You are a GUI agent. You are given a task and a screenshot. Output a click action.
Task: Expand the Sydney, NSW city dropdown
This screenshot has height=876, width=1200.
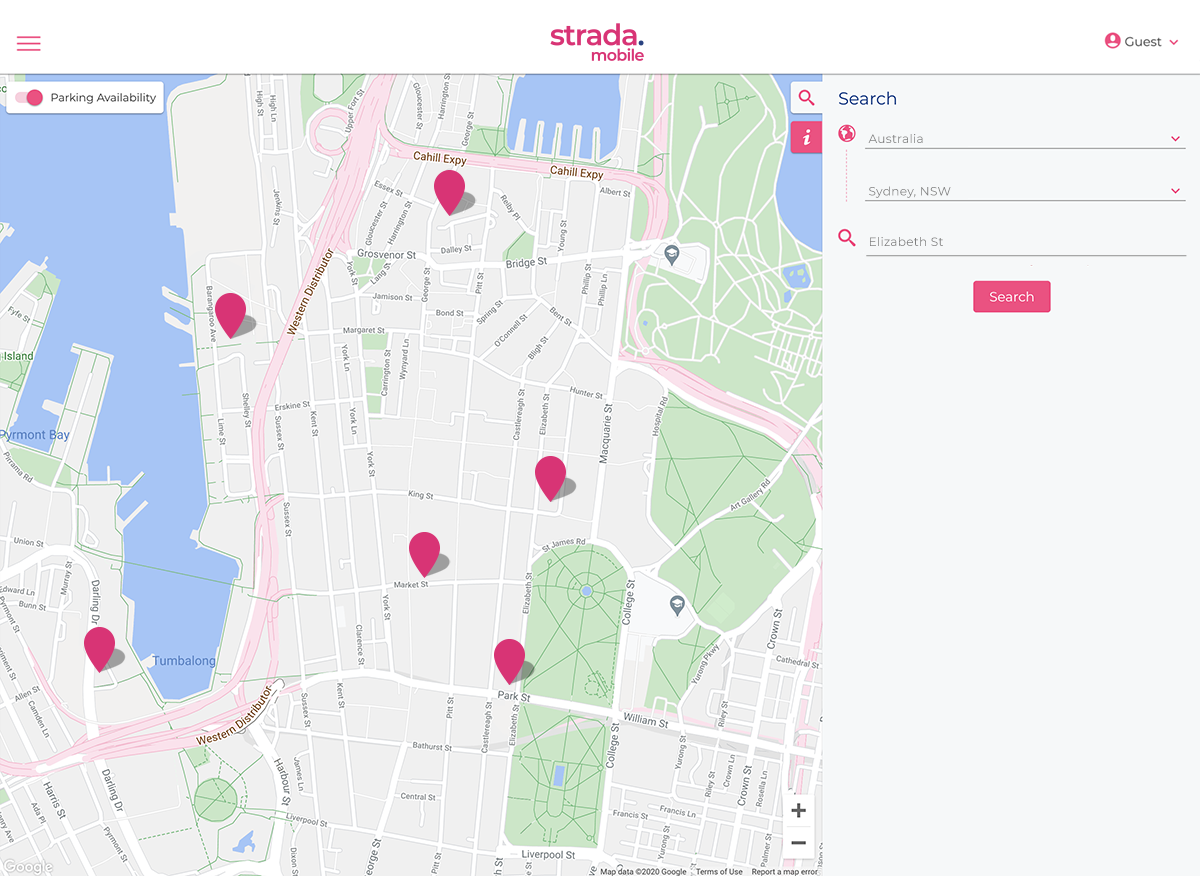click(1025, 191)
